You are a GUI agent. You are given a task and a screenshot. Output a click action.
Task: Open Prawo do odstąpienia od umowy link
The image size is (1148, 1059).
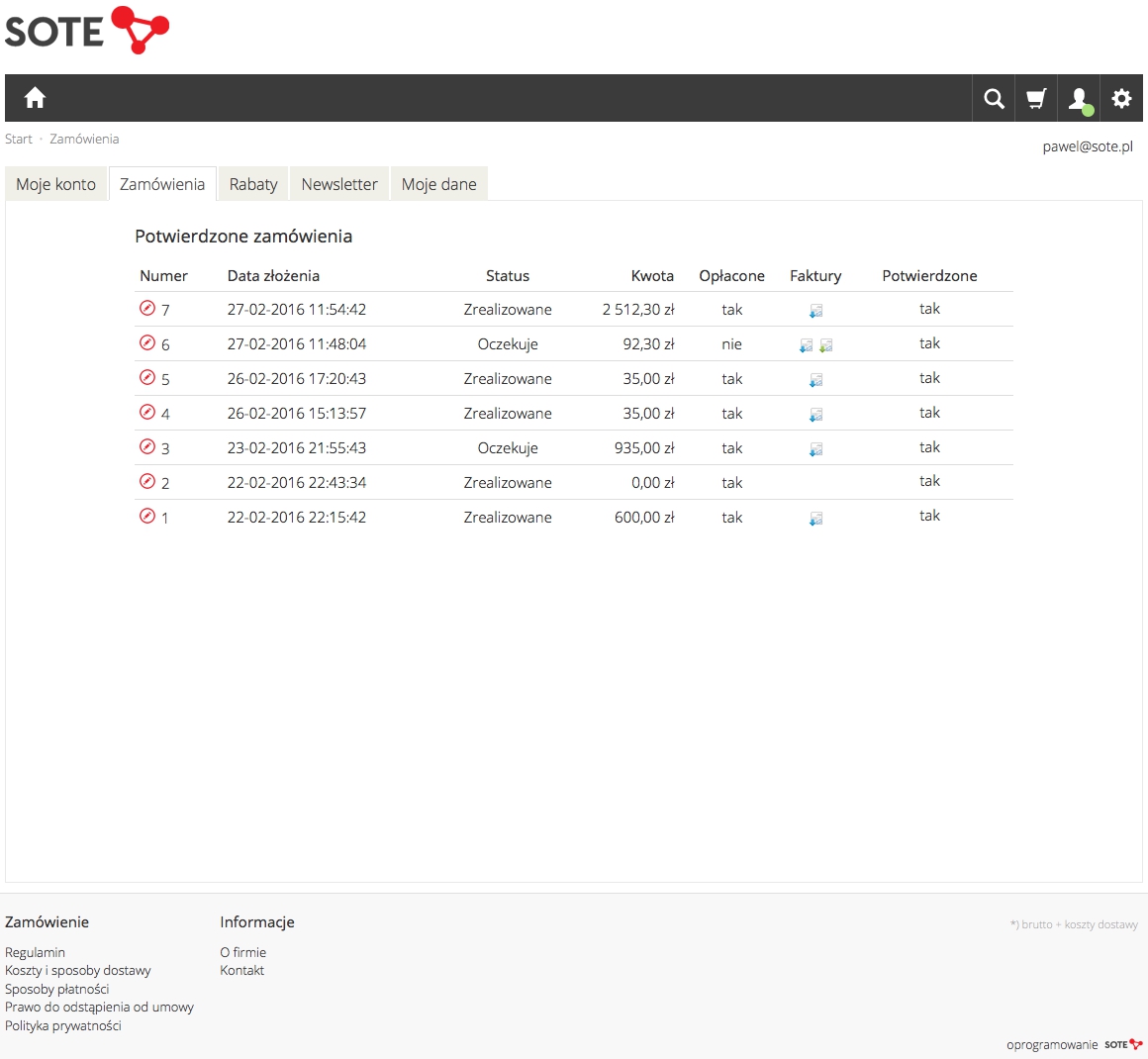tap(100, 1007)
